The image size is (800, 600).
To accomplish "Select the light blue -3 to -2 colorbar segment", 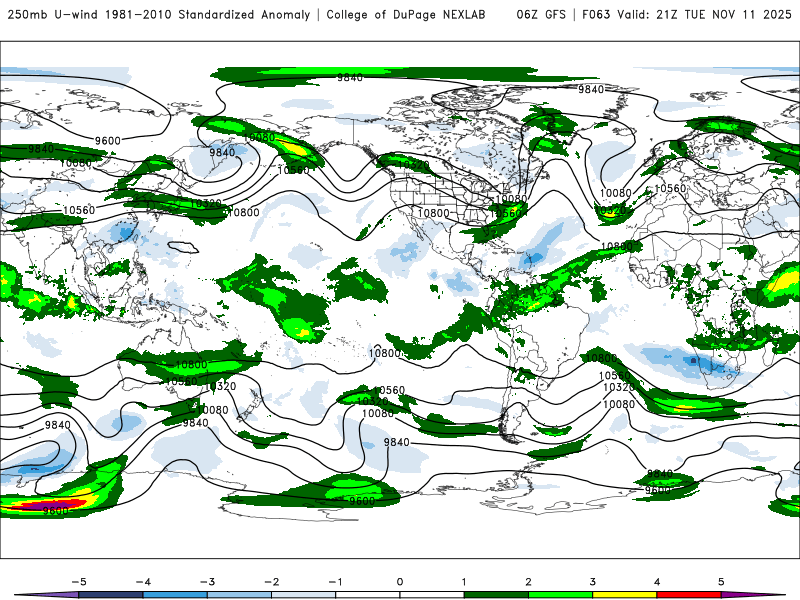I will coord(239,595).
